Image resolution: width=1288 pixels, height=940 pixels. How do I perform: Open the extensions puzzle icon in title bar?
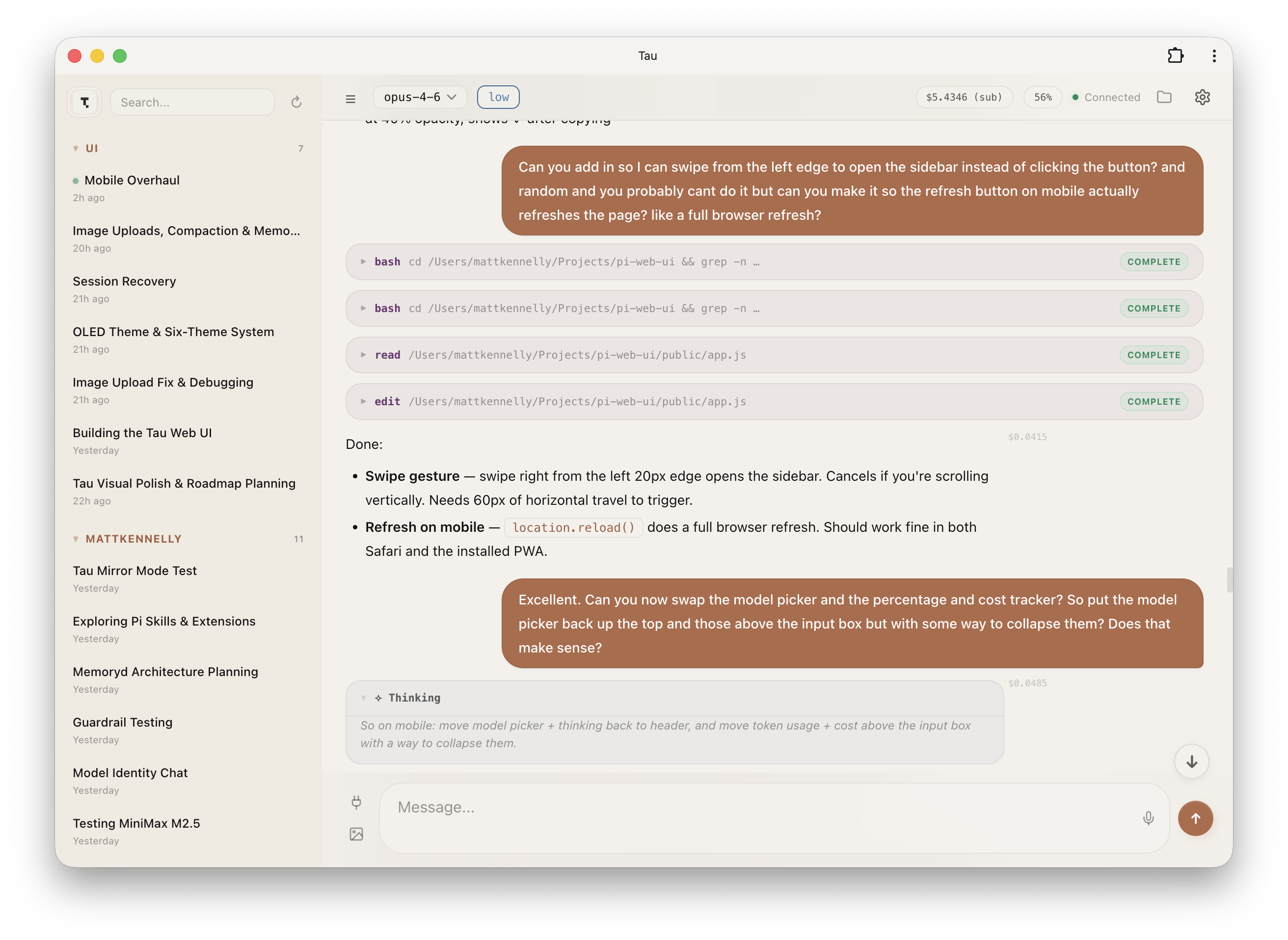pyautogui.click(x=1175, y=56)
